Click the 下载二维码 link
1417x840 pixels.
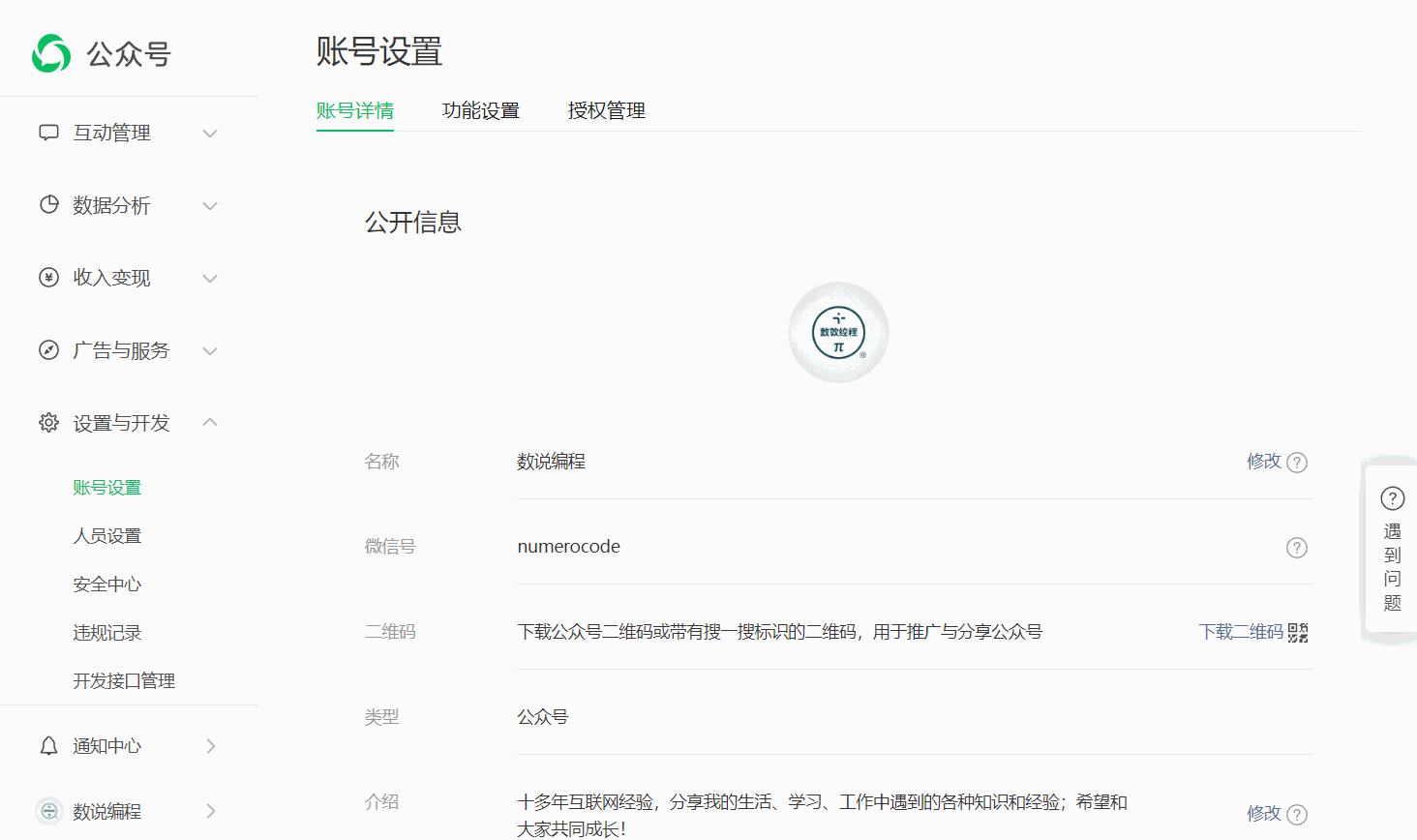coord(1241,632)
